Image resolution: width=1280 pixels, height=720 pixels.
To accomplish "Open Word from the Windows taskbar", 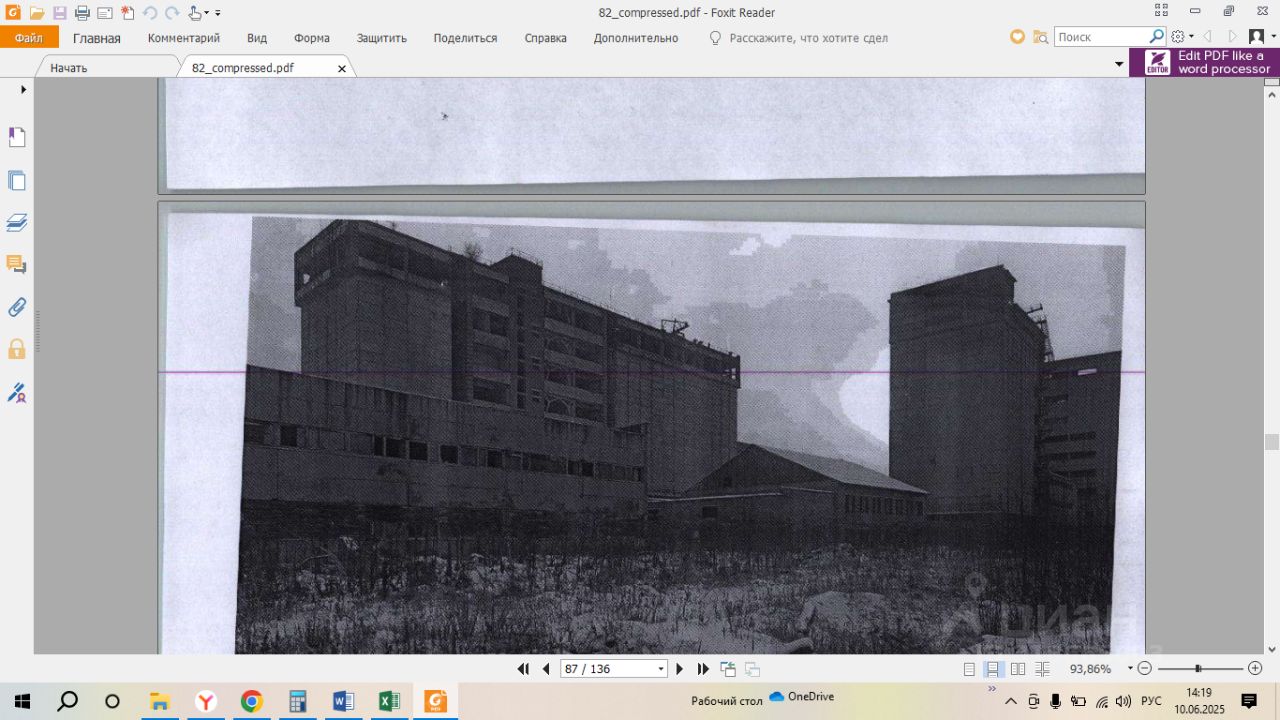I will [343, 701].
